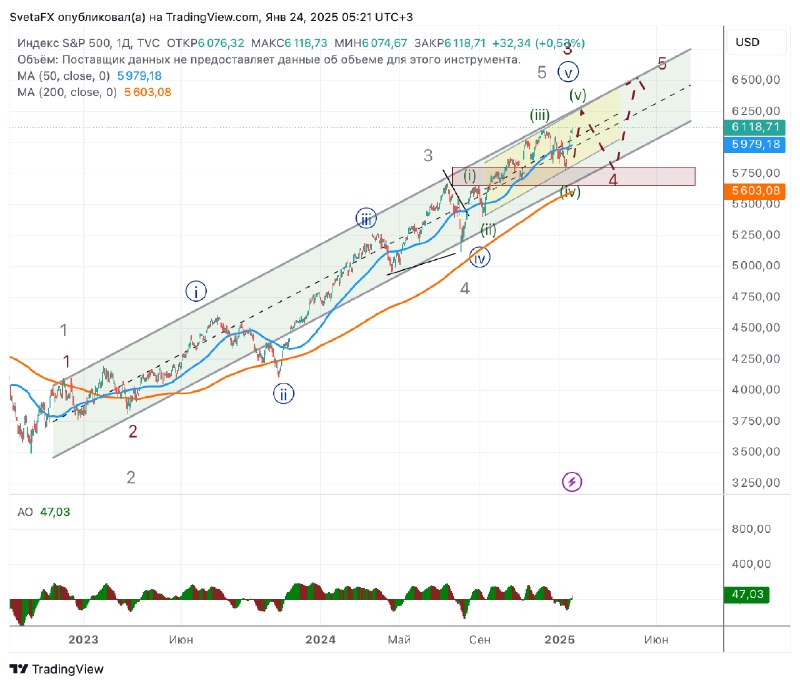This screenshot has width=800, height=686.
Task: Open the USD currency selector
Action: click(756, 42)
